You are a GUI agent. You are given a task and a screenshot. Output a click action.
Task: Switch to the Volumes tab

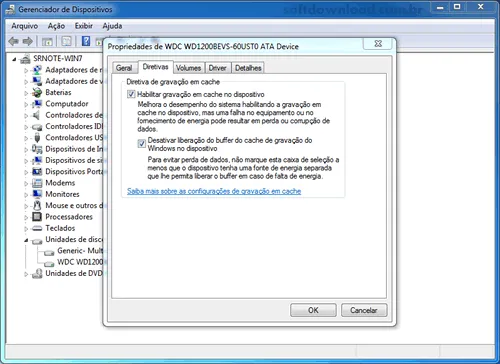point(189,68)
